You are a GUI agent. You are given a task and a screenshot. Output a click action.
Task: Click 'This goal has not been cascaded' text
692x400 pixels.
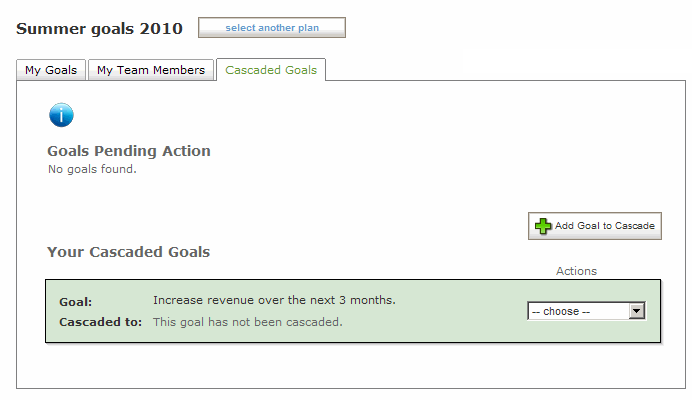pos(248,322)
